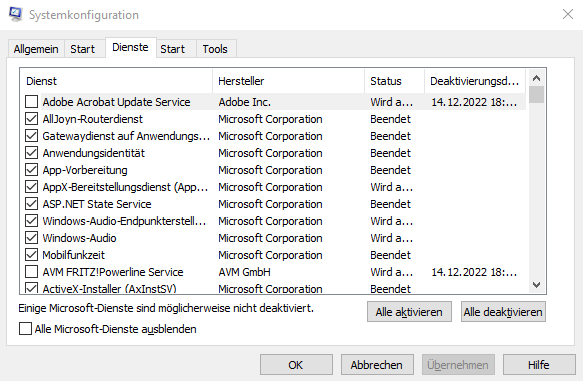Viewport: 583px width, 381px height.
Task: Open the Tools tab
Action: pyautogui.click(x=215, y=49)
